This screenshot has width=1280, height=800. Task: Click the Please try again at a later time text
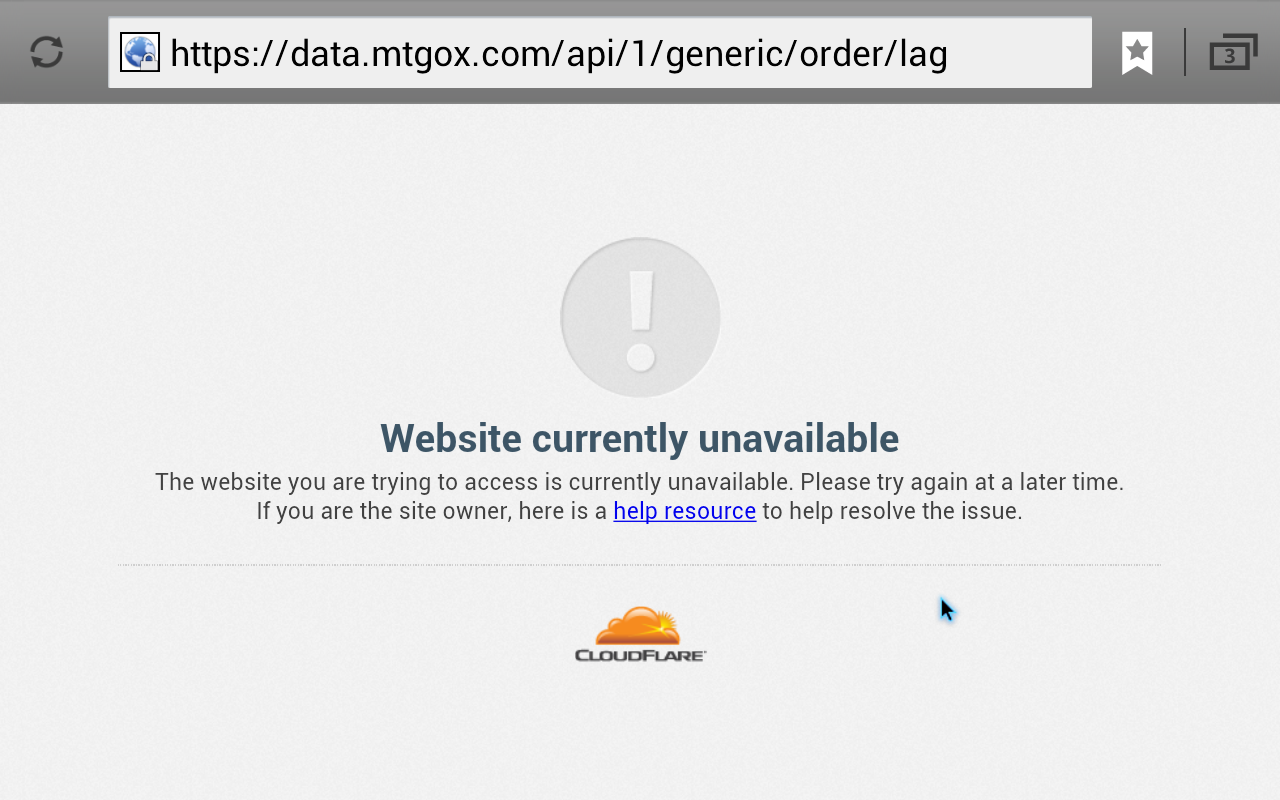pyautogui.click(x=962, y=482)
